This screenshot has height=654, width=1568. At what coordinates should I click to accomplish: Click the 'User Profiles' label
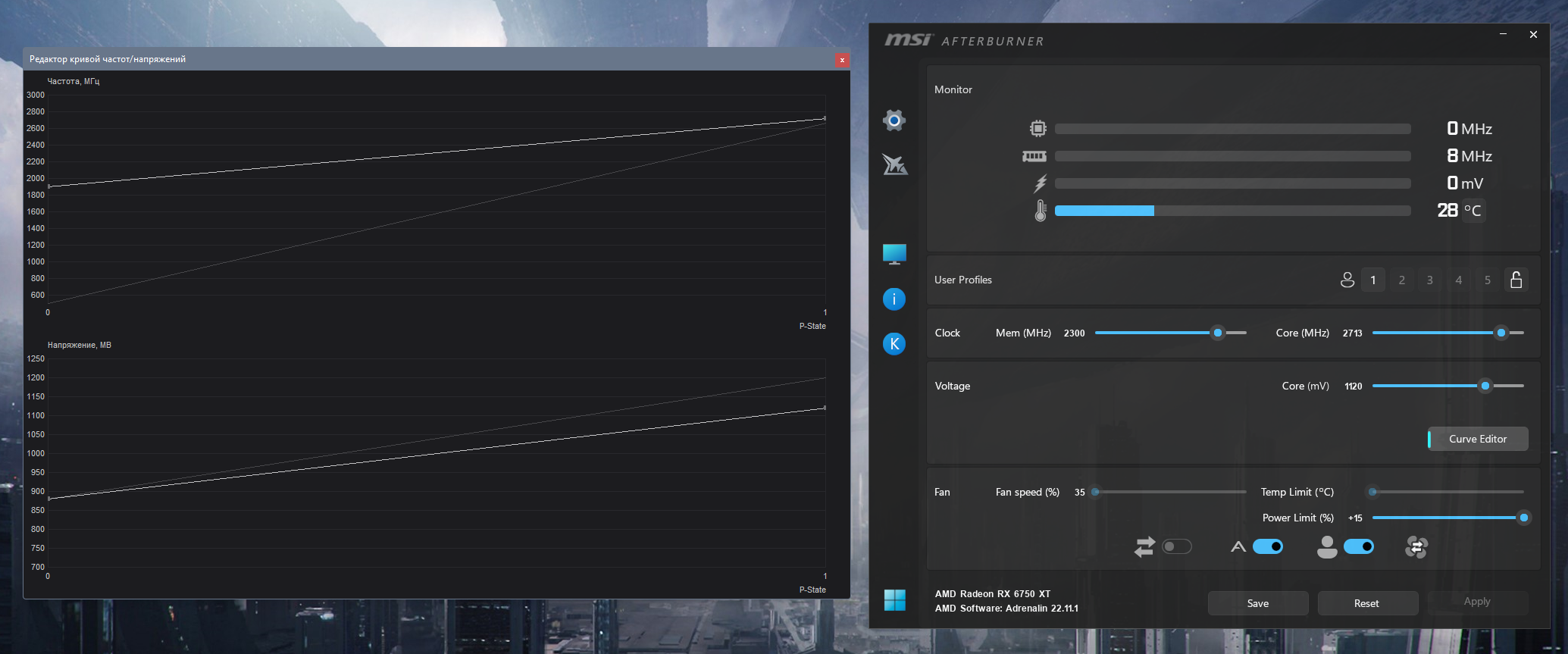coord(963,280)
